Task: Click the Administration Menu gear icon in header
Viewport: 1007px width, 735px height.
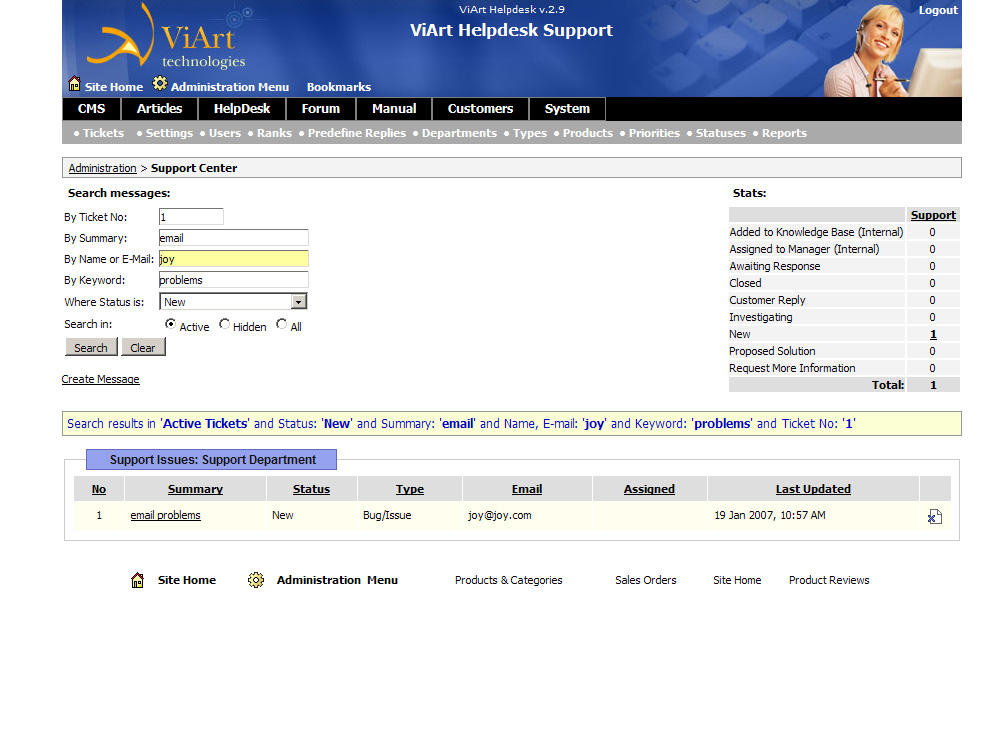Action: click(x=160, y=84)
